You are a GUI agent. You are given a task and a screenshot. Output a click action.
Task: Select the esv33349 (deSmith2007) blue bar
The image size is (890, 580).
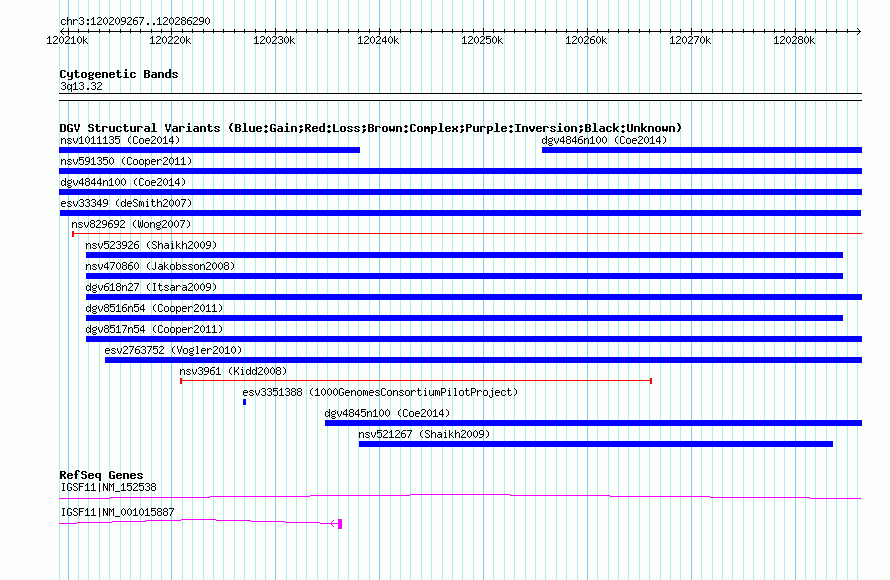tap(460, 213)
